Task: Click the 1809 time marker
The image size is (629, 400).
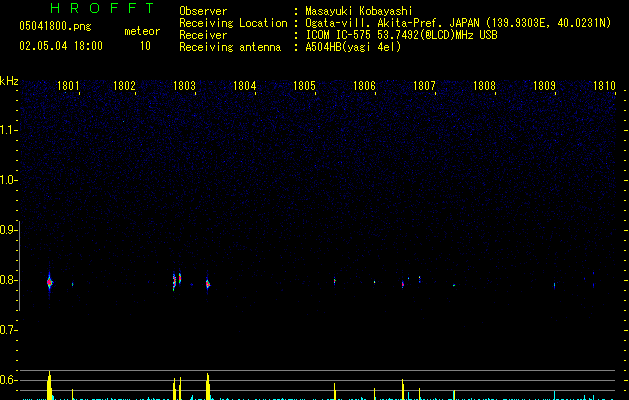Action: pos(544,86)
